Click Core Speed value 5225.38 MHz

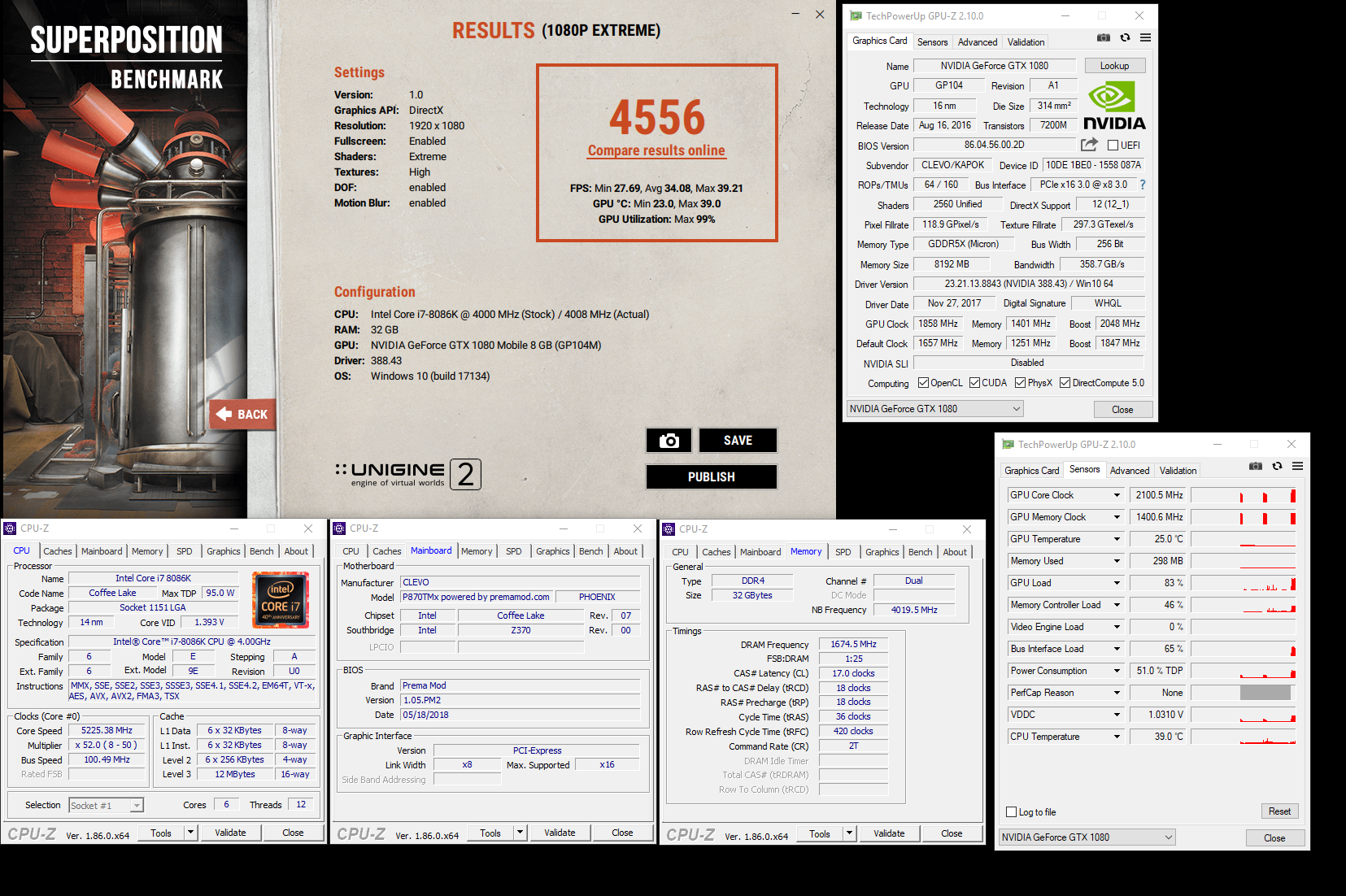click(107, 730)
